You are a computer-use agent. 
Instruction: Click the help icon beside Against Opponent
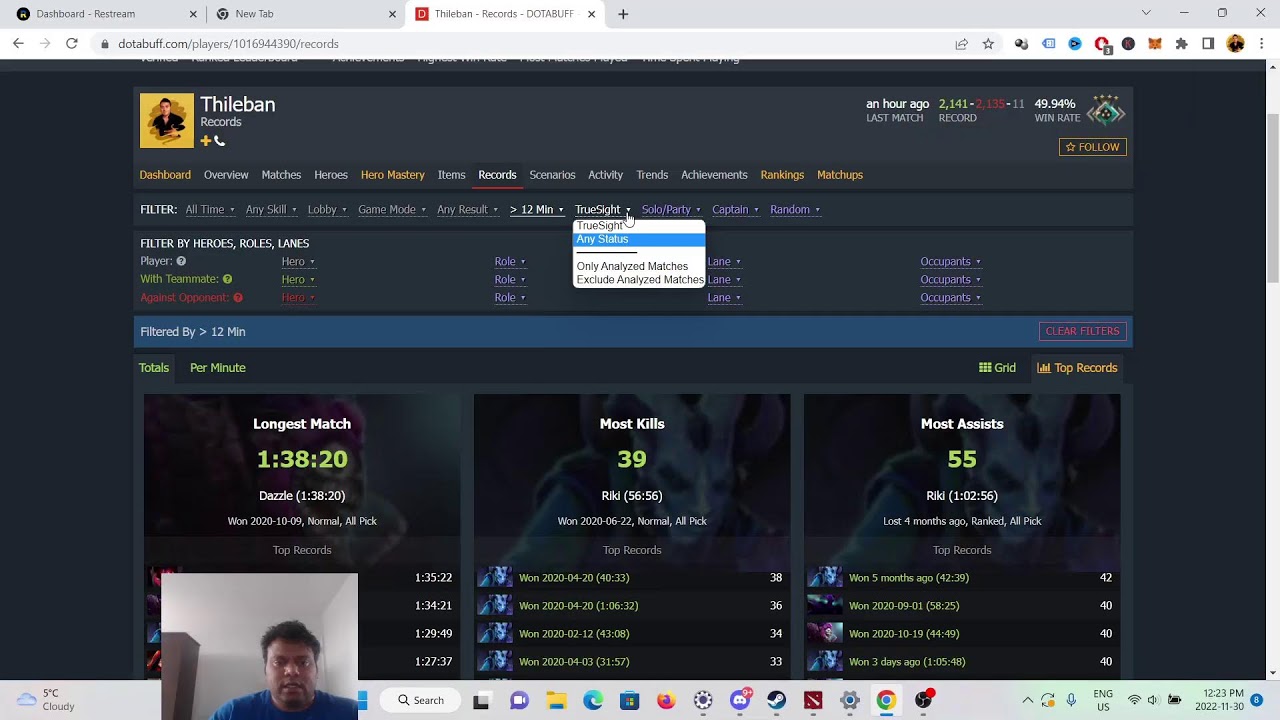coord(238,297)
